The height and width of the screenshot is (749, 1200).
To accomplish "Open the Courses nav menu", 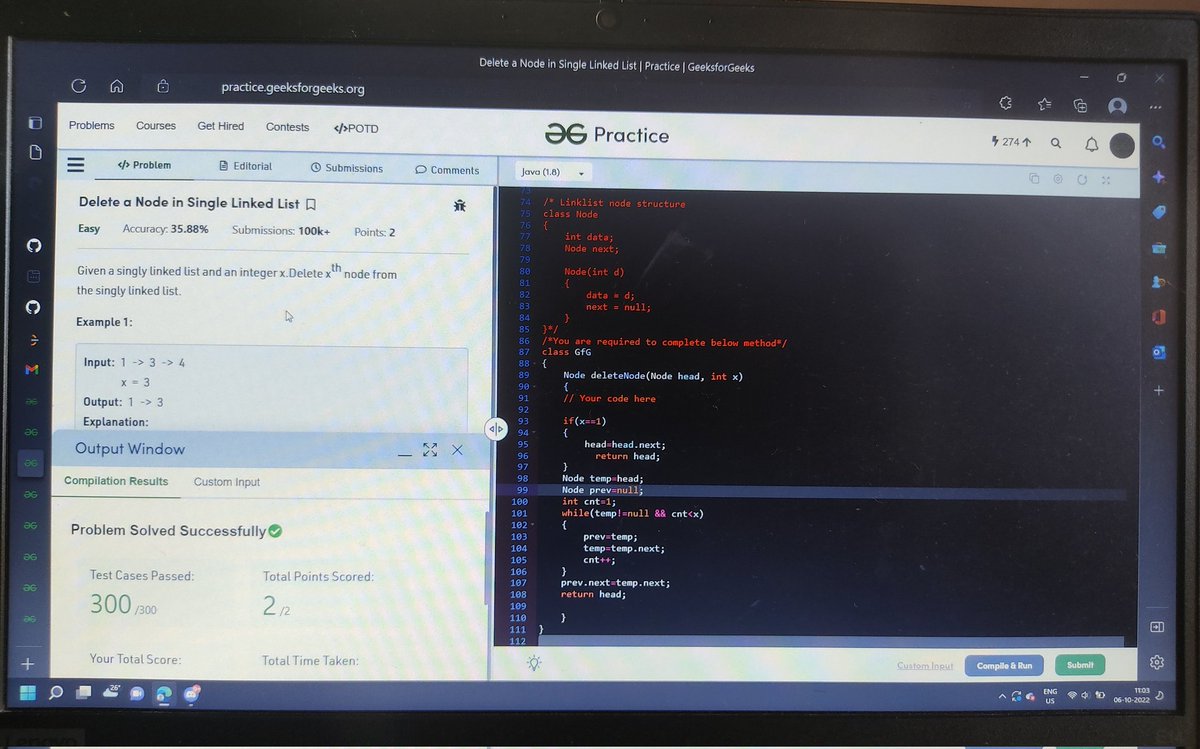I will coord(156,126).
